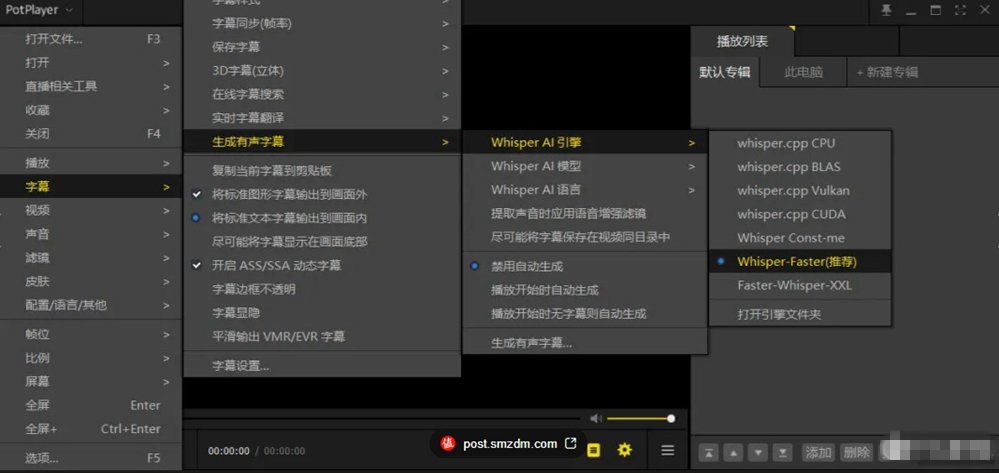Viewport: 999px width, 473px height.
Task: Expand the 直播相关工具 submenu
Action: point(91,87)
